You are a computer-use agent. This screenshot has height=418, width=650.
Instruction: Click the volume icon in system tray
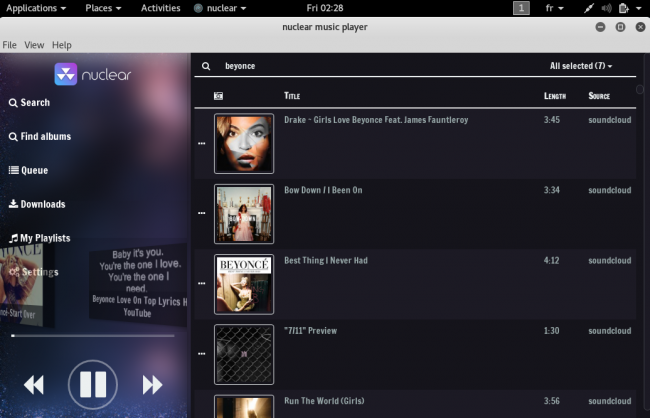coord(606,8)
